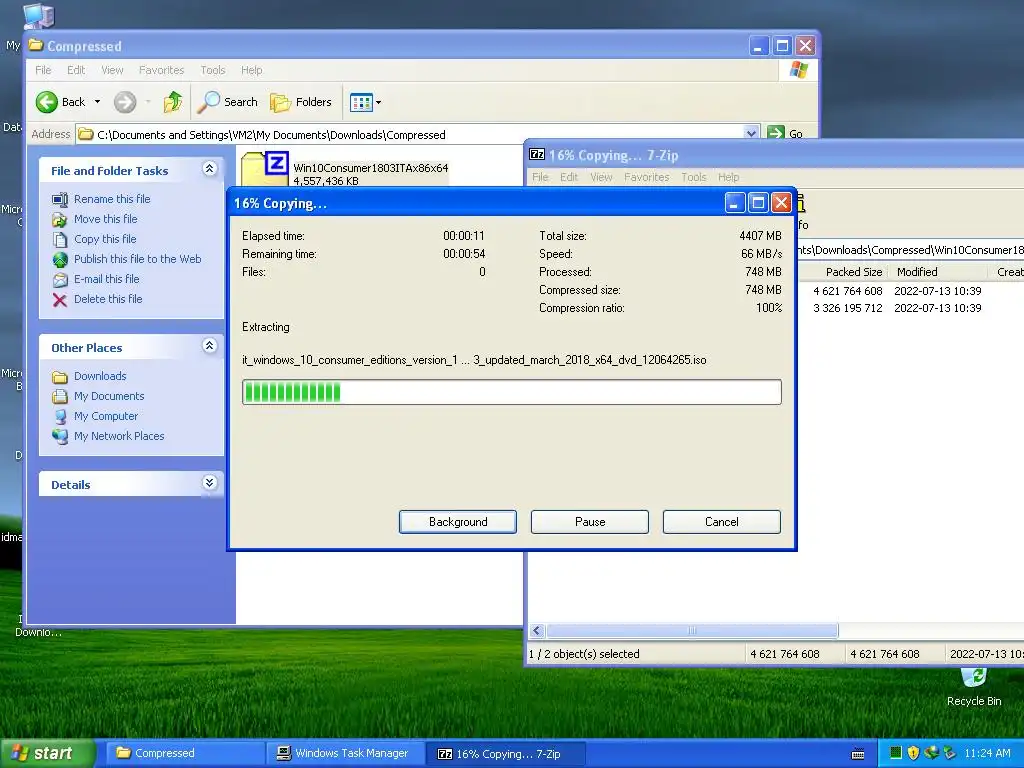1024x768 pixels.
Task: Cancel the copying operation
Action: pos(722,522)
